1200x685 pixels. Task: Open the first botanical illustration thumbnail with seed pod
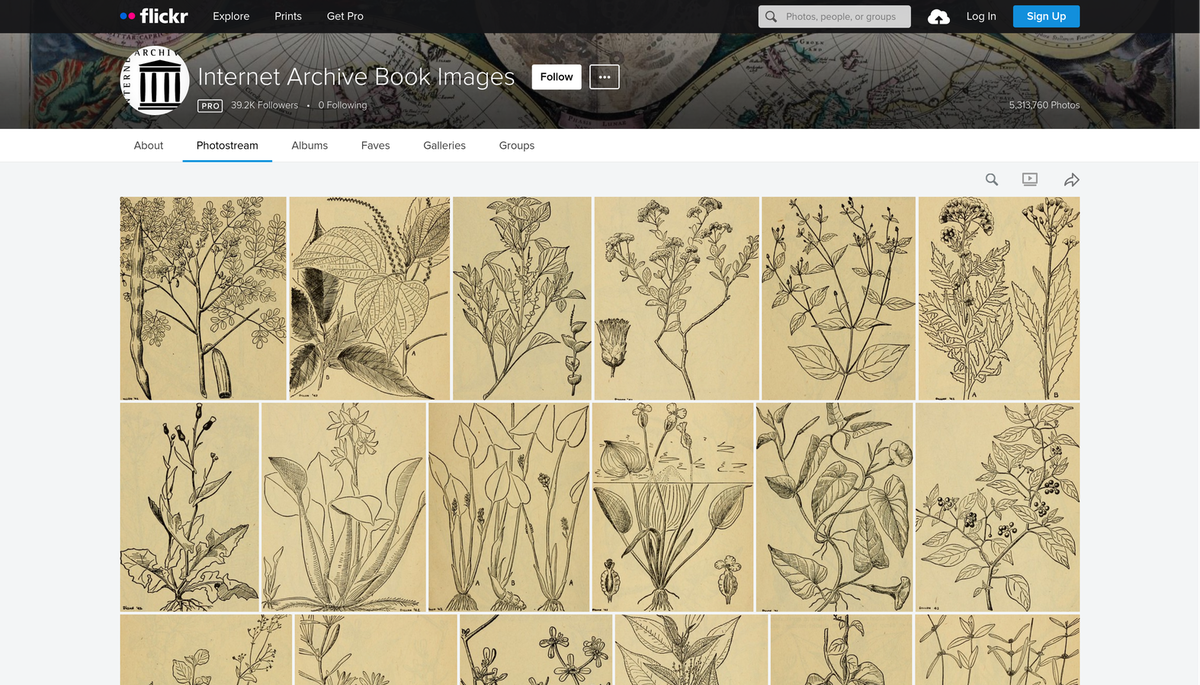pos(203,298)
